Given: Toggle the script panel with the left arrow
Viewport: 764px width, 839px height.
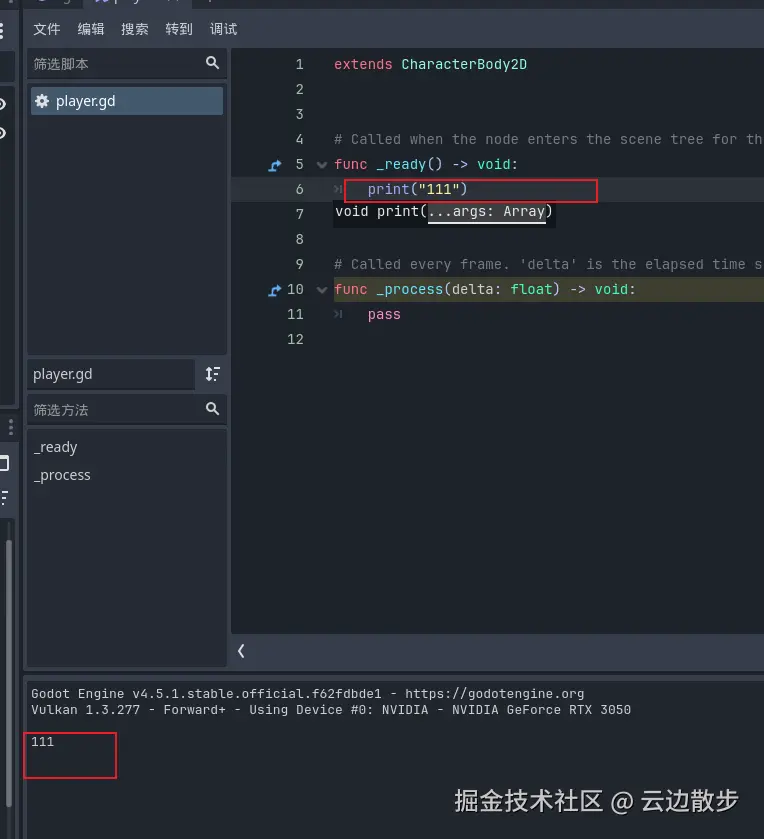Looking at the screenshot, I should (x=241, y=651).
